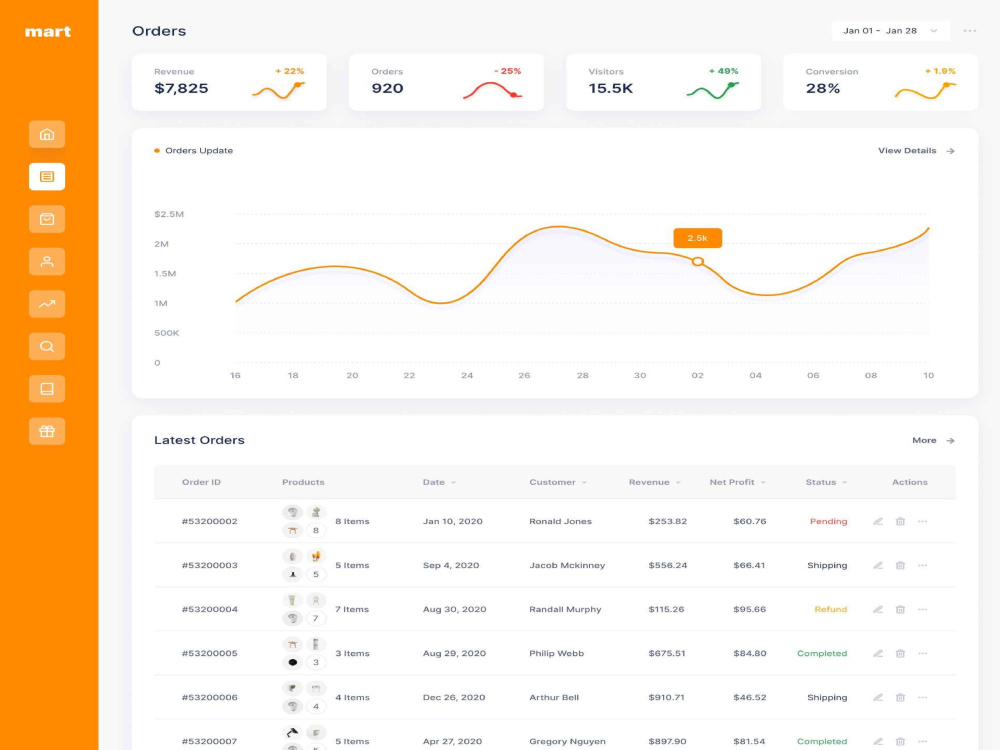Edit Arthur Bell's order with pencil icon

(x=878, y=697)
